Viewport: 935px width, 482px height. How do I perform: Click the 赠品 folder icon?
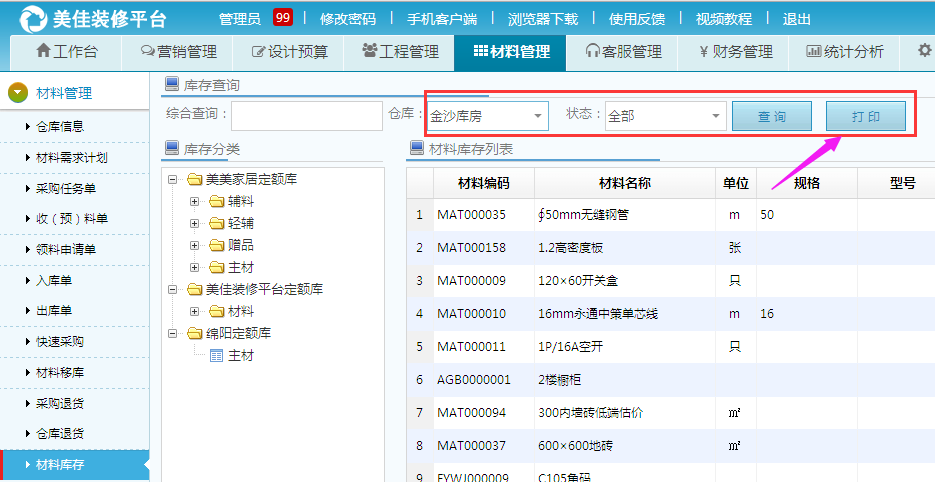[217, 245]
